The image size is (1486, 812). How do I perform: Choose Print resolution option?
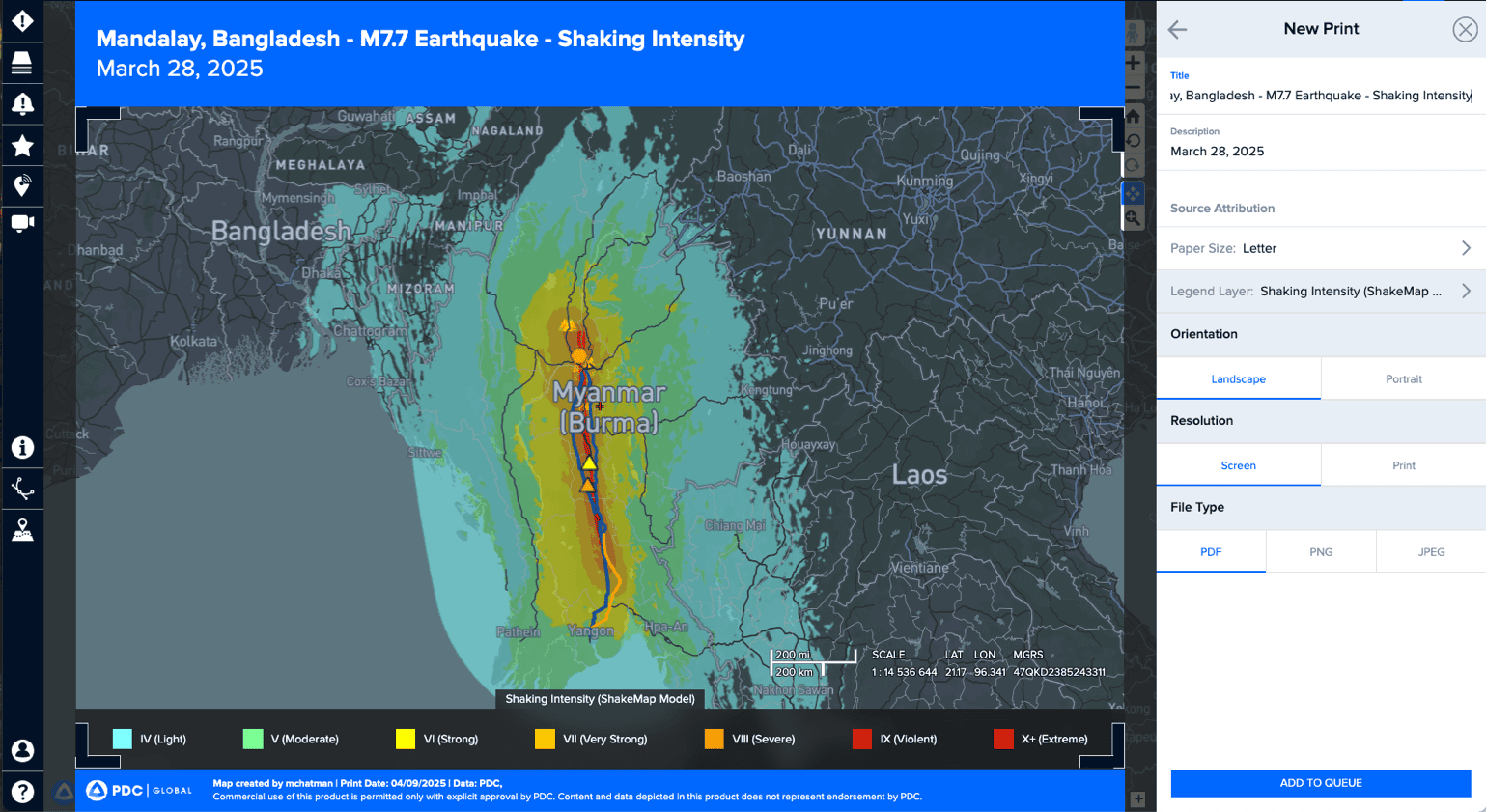click(1403, 465)
